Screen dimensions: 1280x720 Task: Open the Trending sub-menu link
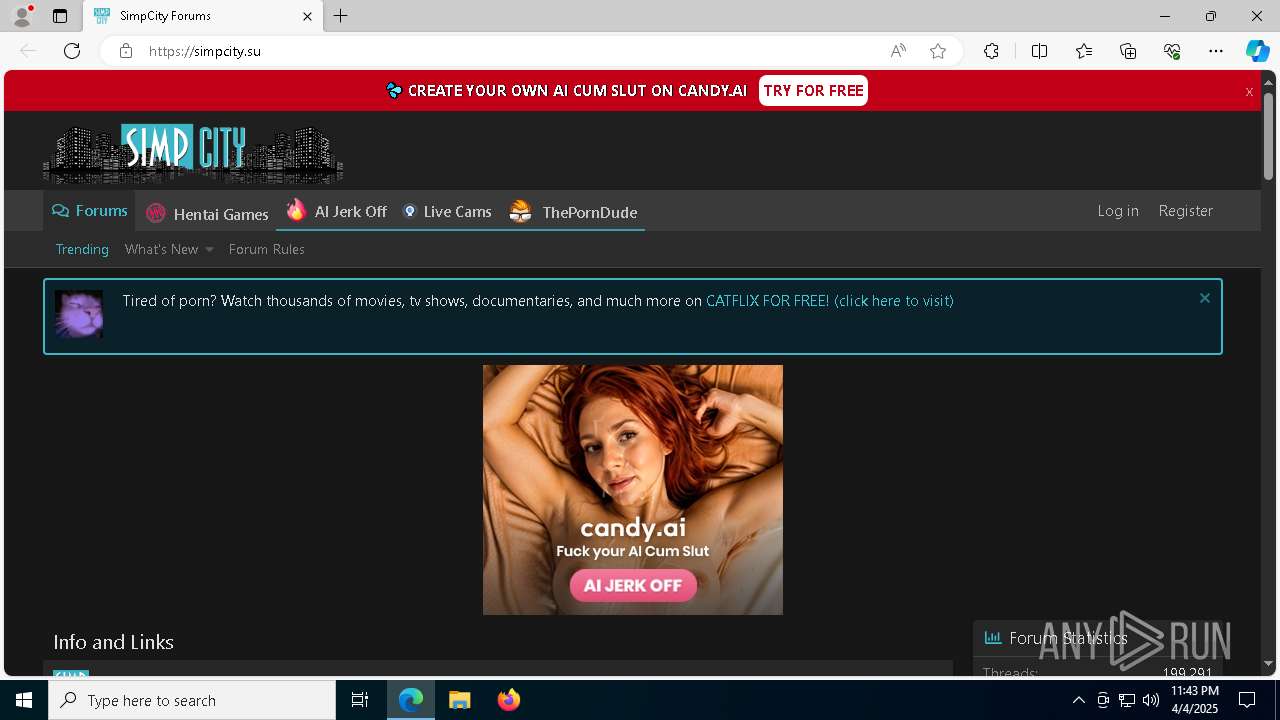point(82,249)
